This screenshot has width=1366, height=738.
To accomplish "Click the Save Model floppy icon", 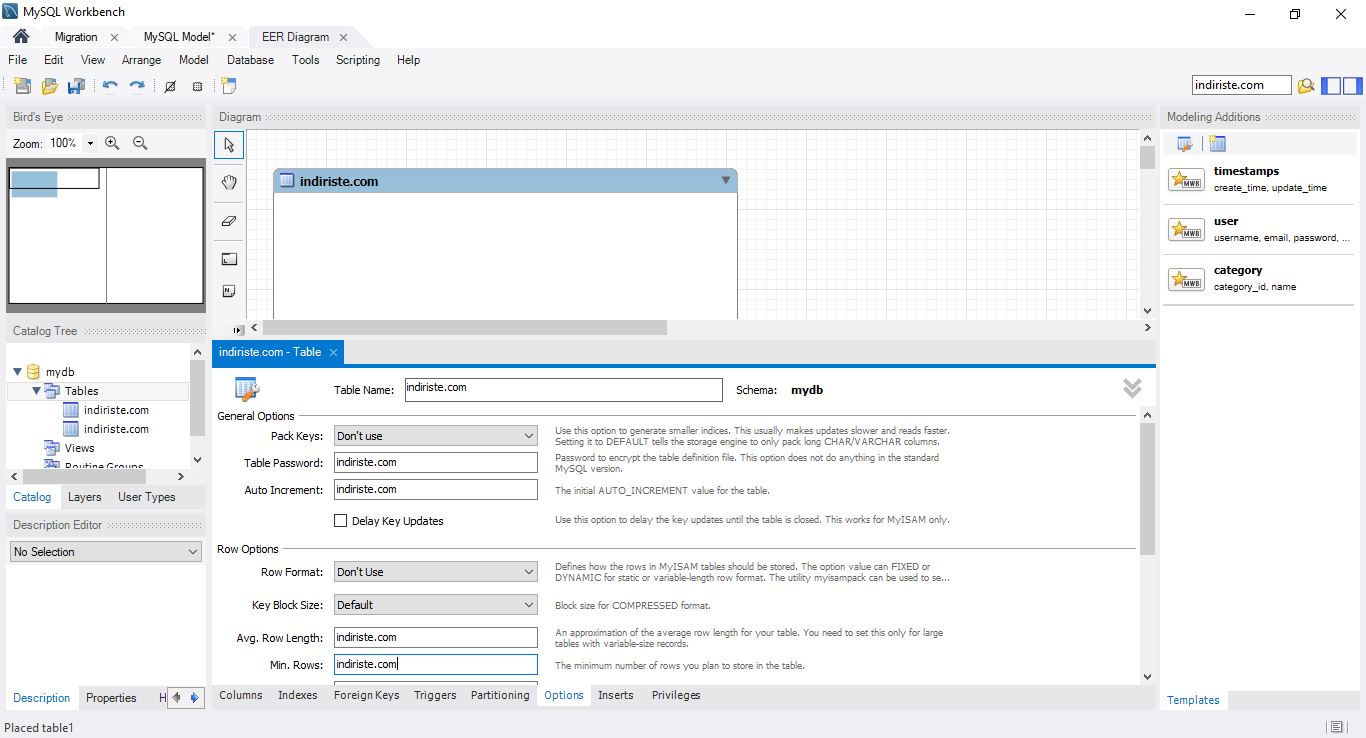I will (x=76, y=86).
